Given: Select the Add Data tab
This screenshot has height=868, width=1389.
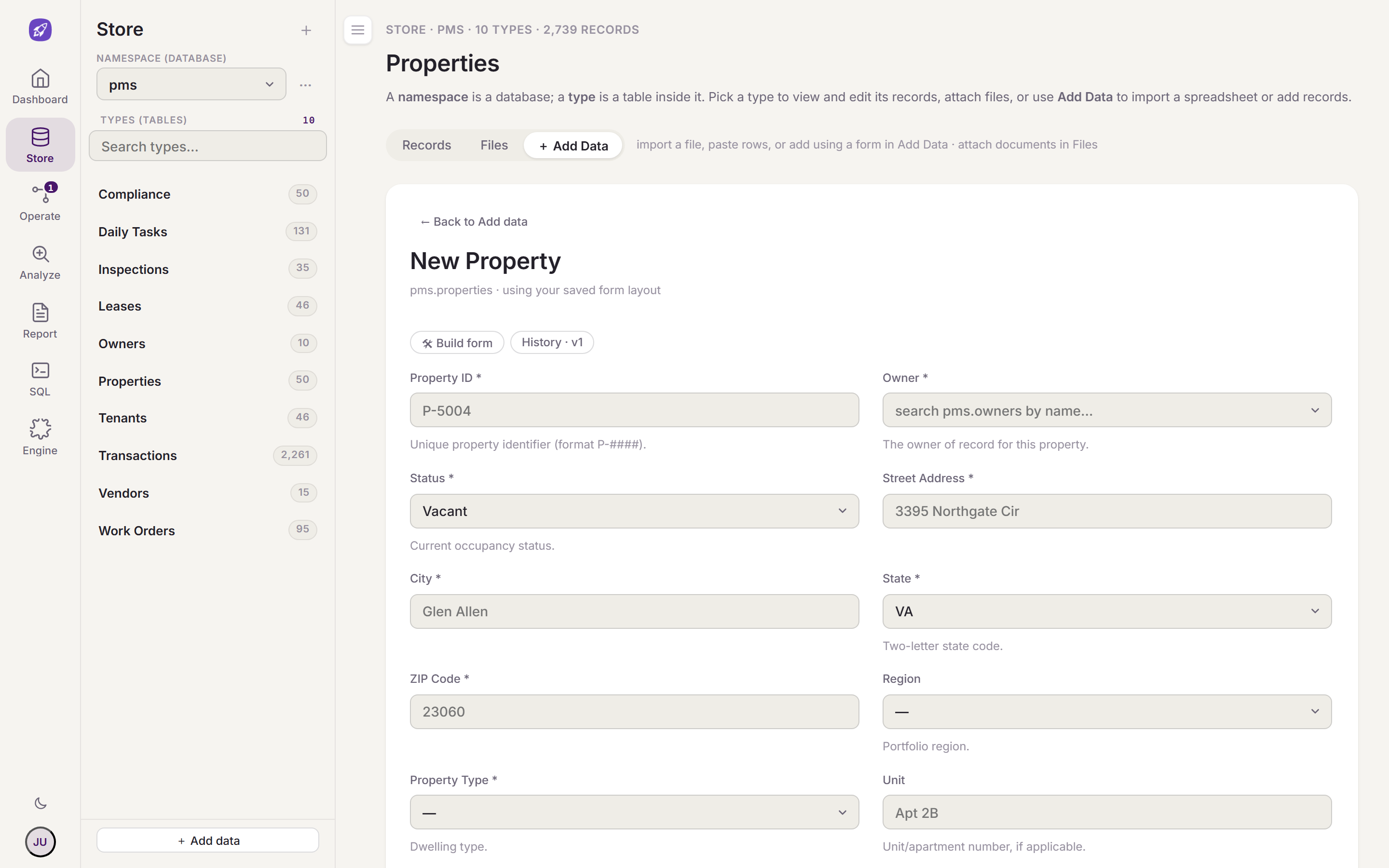Looking at the screenshot, I should (573, 146).
